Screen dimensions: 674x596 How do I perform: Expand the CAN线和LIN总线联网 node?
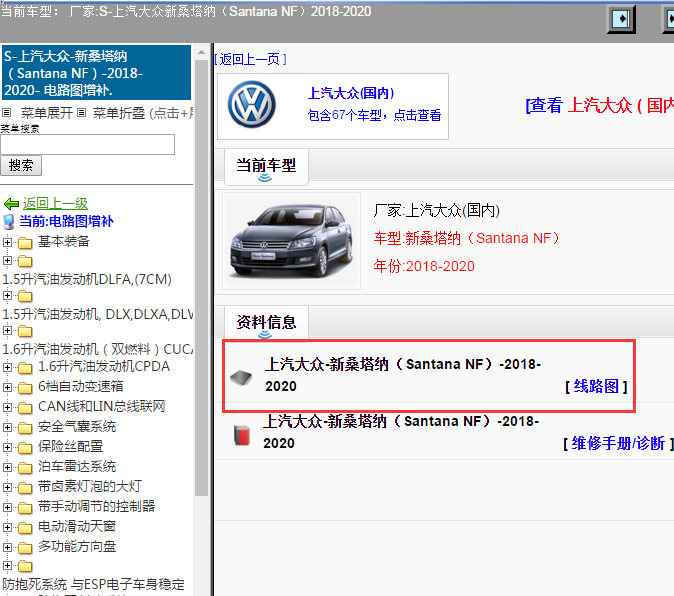(x=7, y=407)
